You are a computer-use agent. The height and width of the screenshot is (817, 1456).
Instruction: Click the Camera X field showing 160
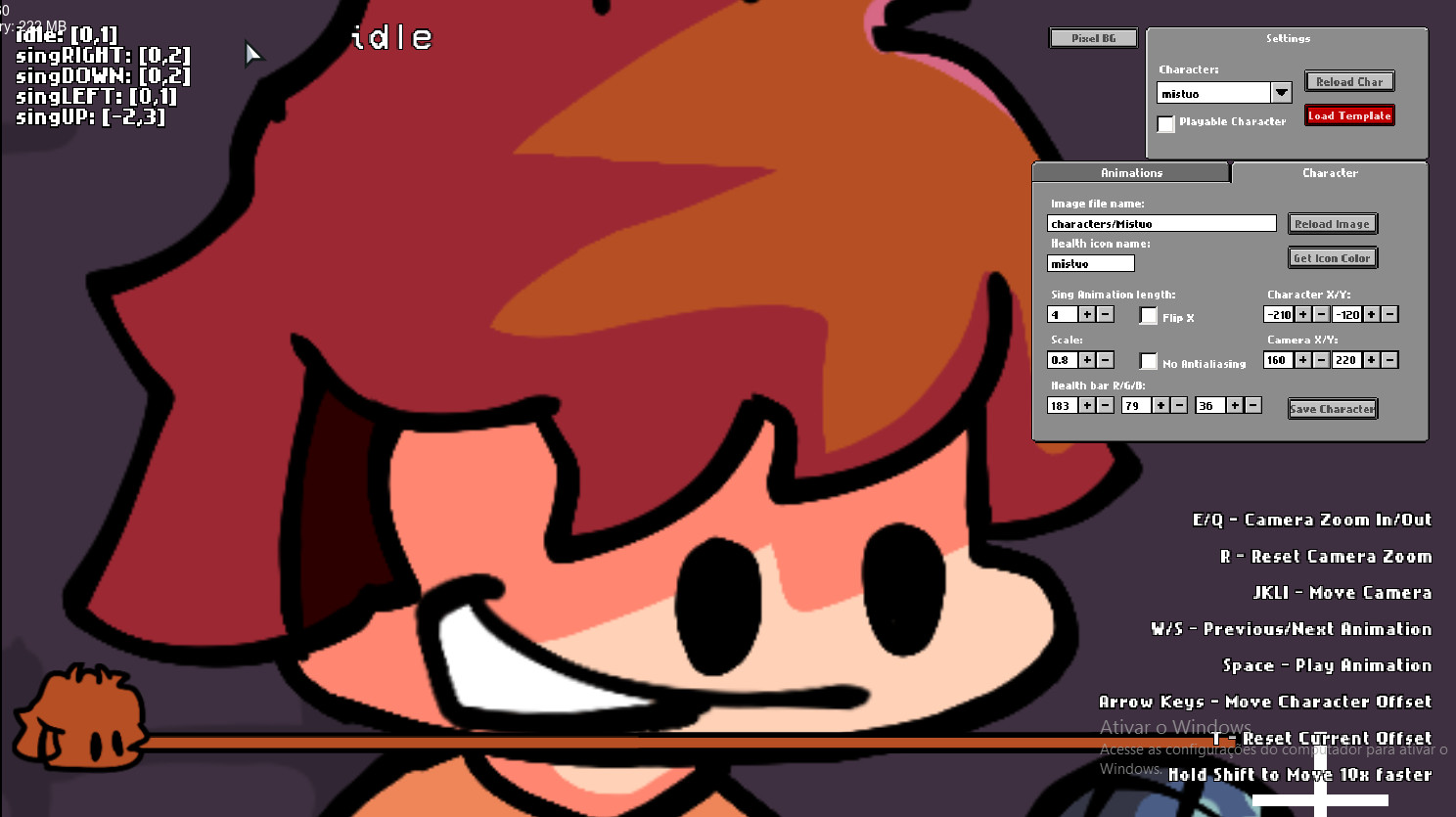point(1278,360)
